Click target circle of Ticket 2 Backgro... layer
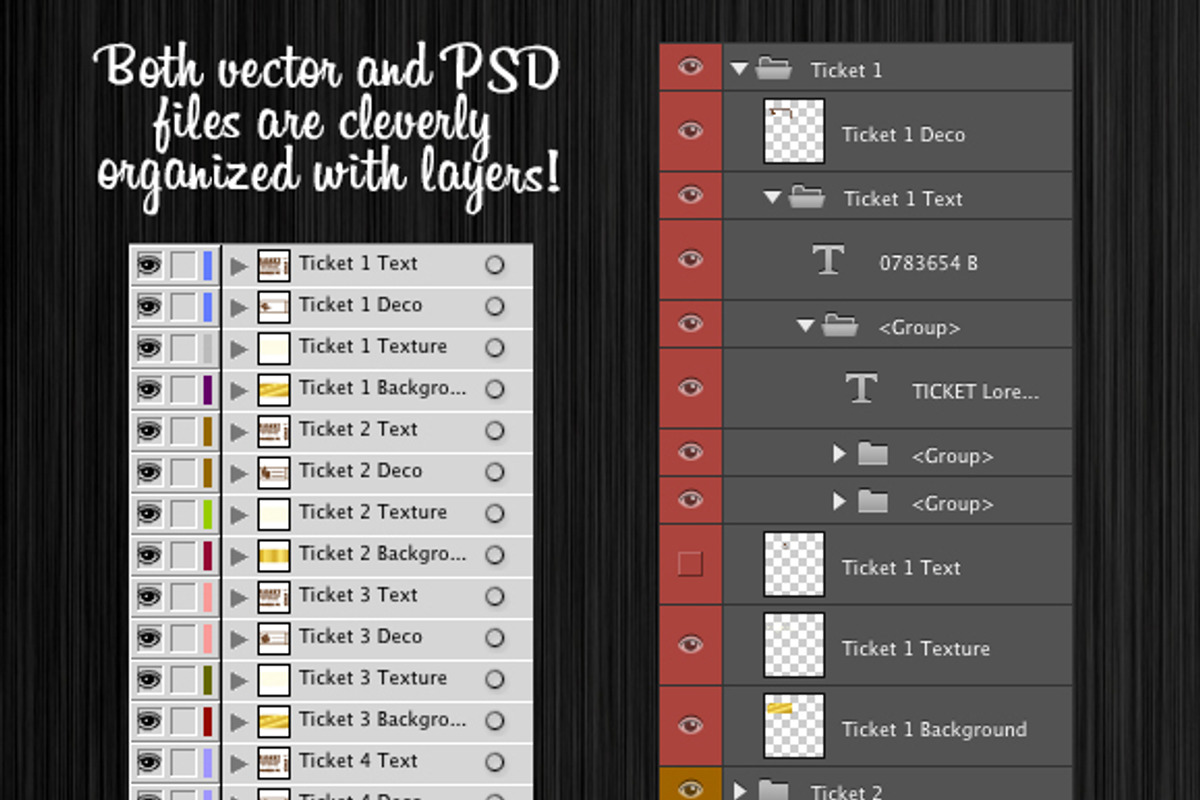 point(494,555)
